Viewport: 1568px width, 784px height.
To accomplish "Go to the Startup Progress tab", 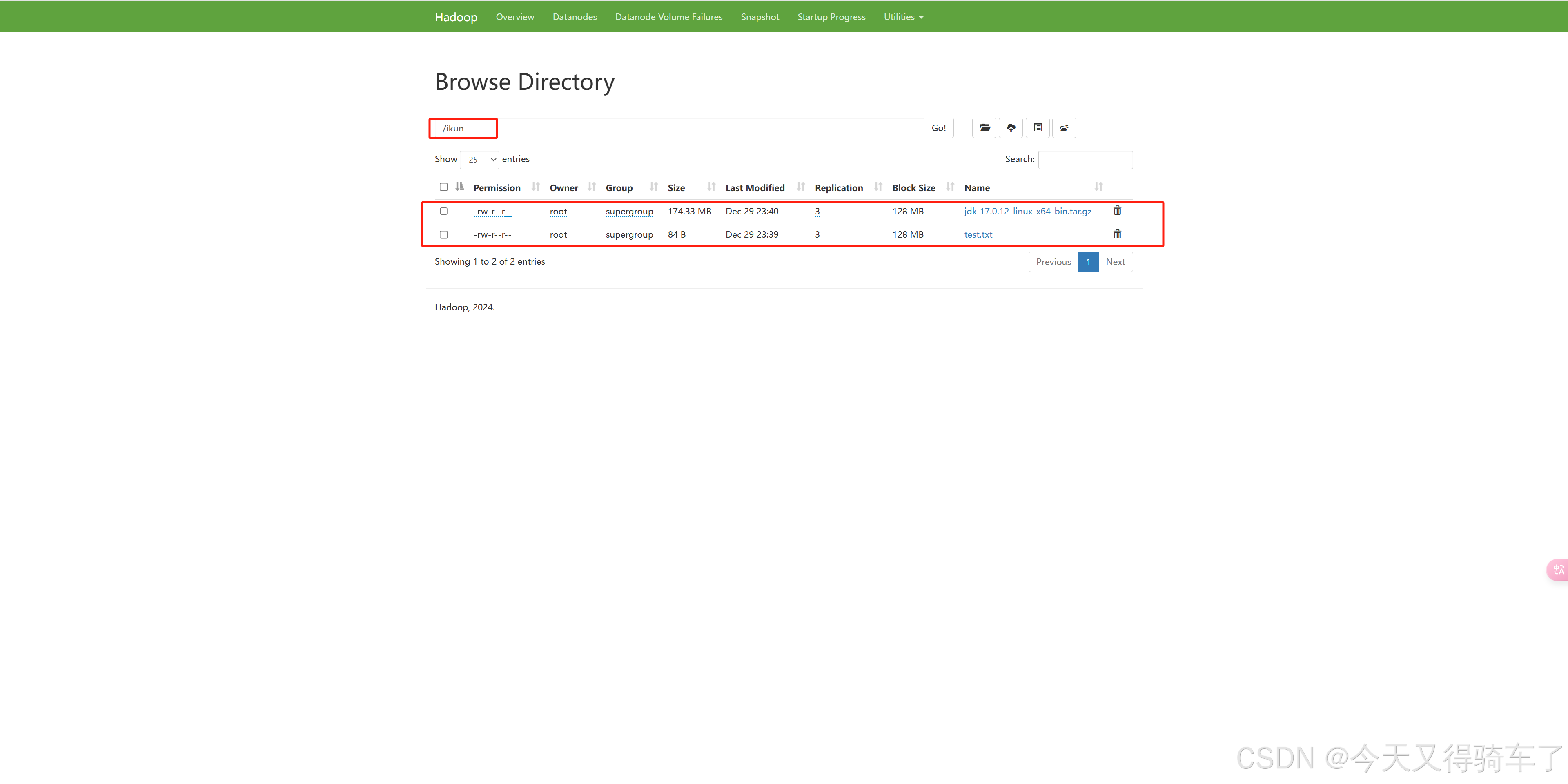I will tap(831, 17).
